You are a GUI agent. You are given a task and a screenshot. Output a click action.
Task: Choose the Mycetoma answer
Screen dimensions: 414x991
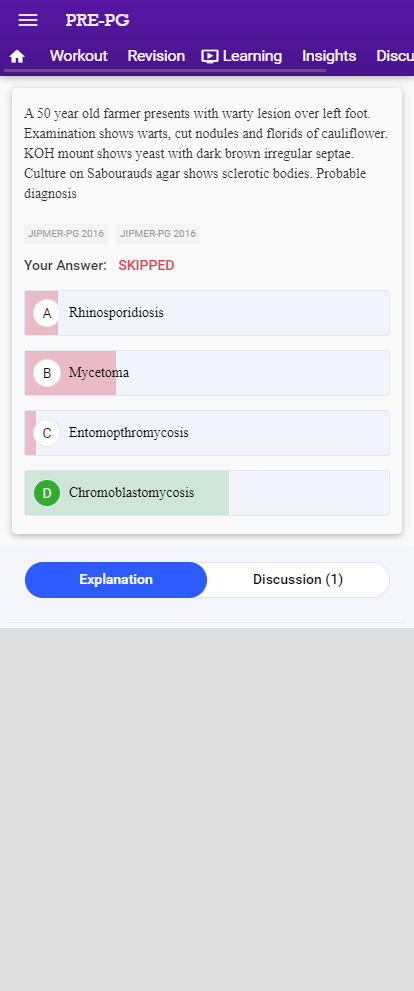[207, 373]
